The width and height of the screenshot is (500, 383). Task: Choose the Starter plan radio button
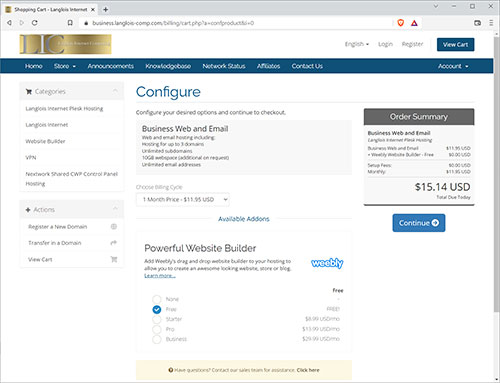[157, 319]
